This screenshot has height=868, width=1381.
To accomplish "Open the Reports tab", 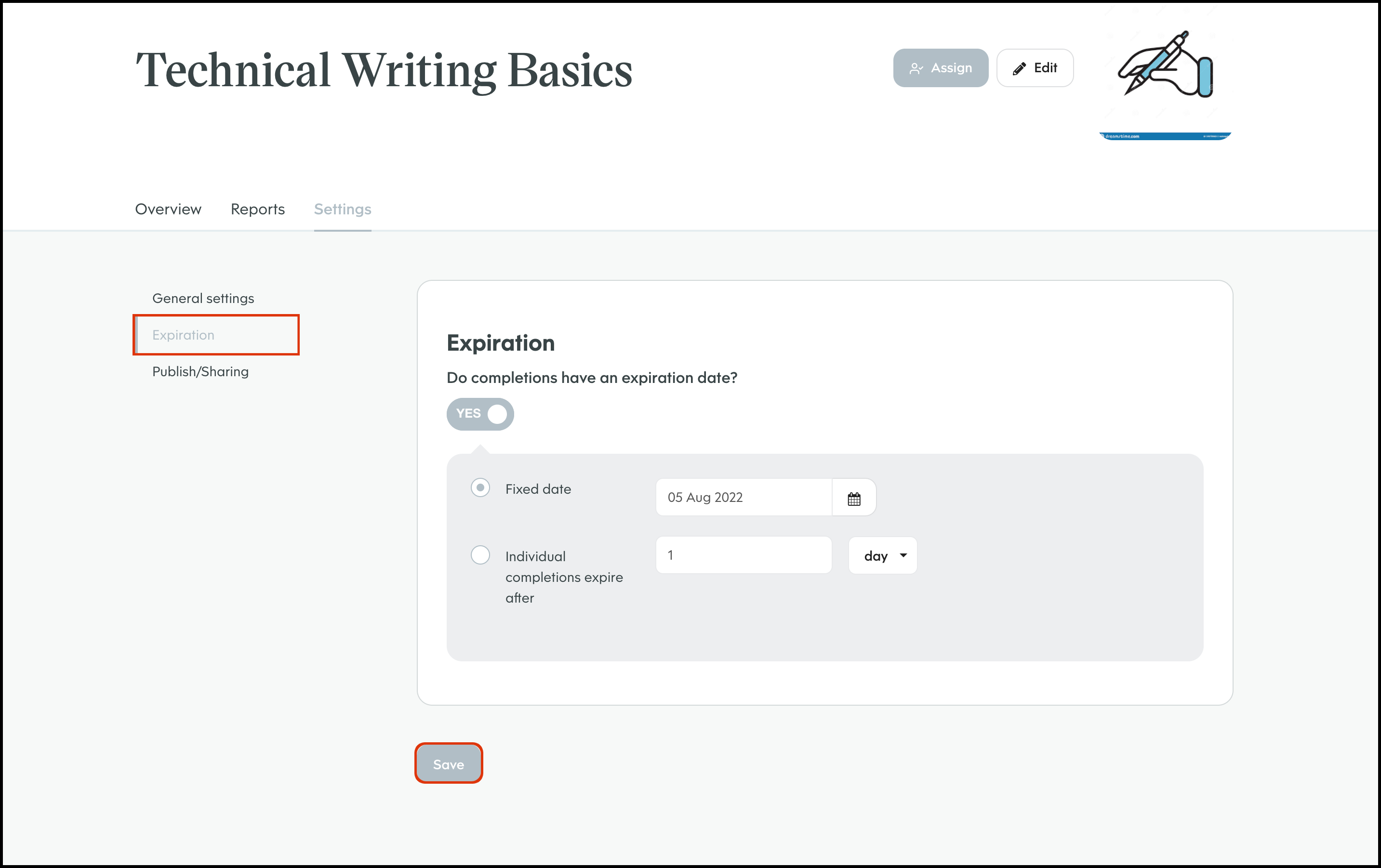I will click(257, 209).
